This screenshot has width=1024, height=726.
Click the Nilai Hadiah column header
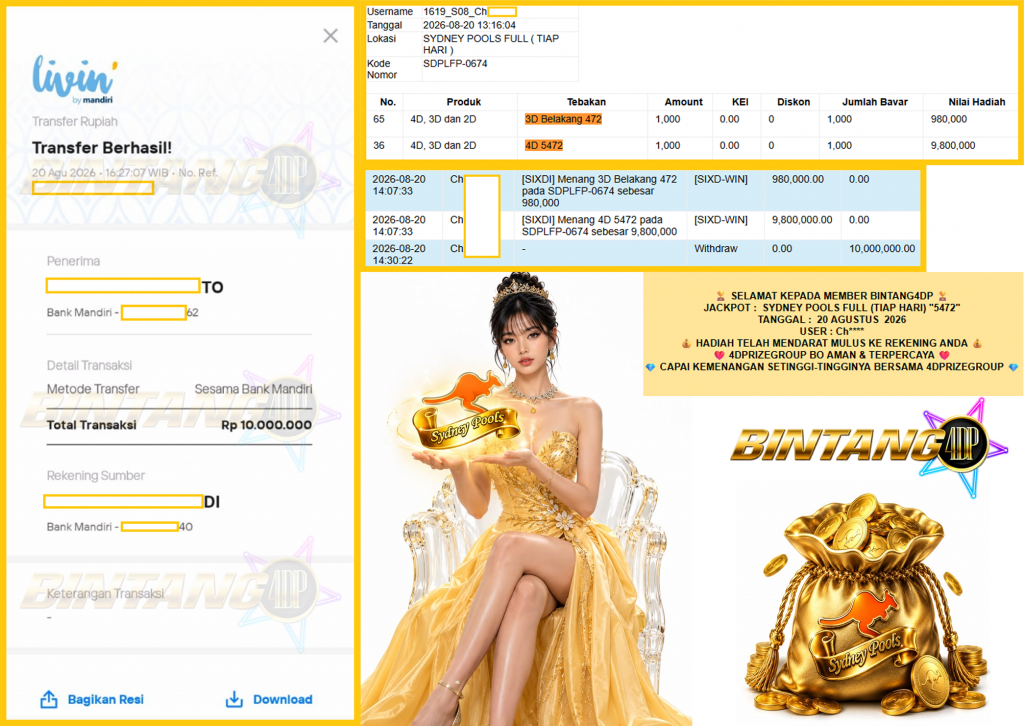click(x=977, y=102)
